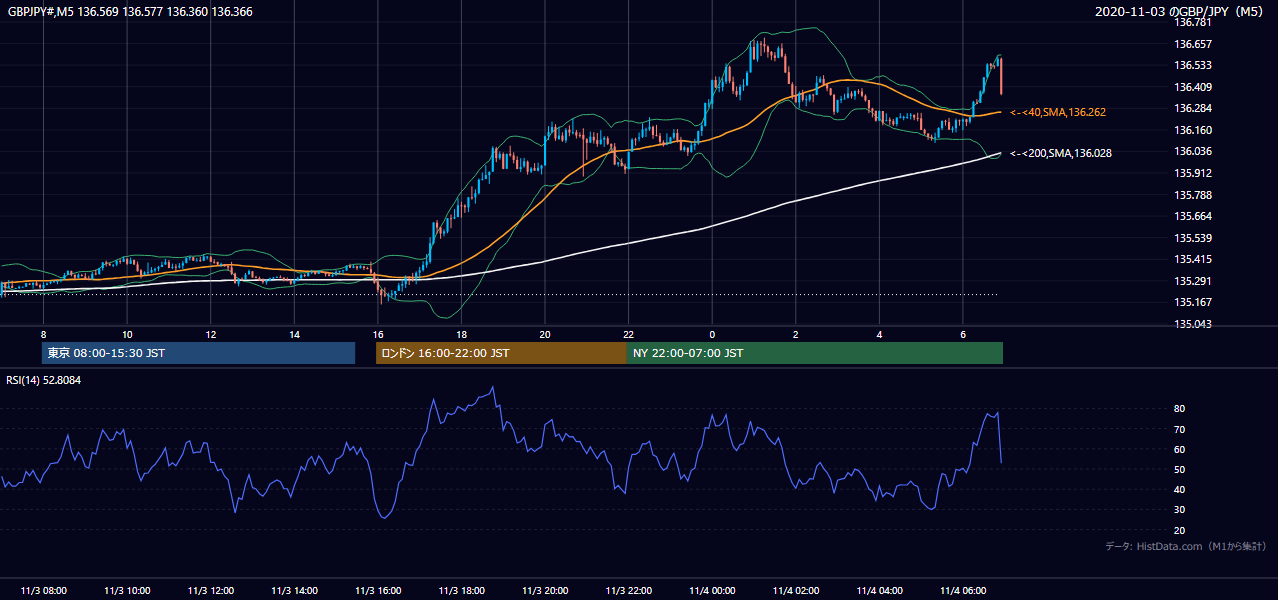Click price axis label 136.533
Viewport: 1278px width, 600px height.
[x=1194, y=65]
